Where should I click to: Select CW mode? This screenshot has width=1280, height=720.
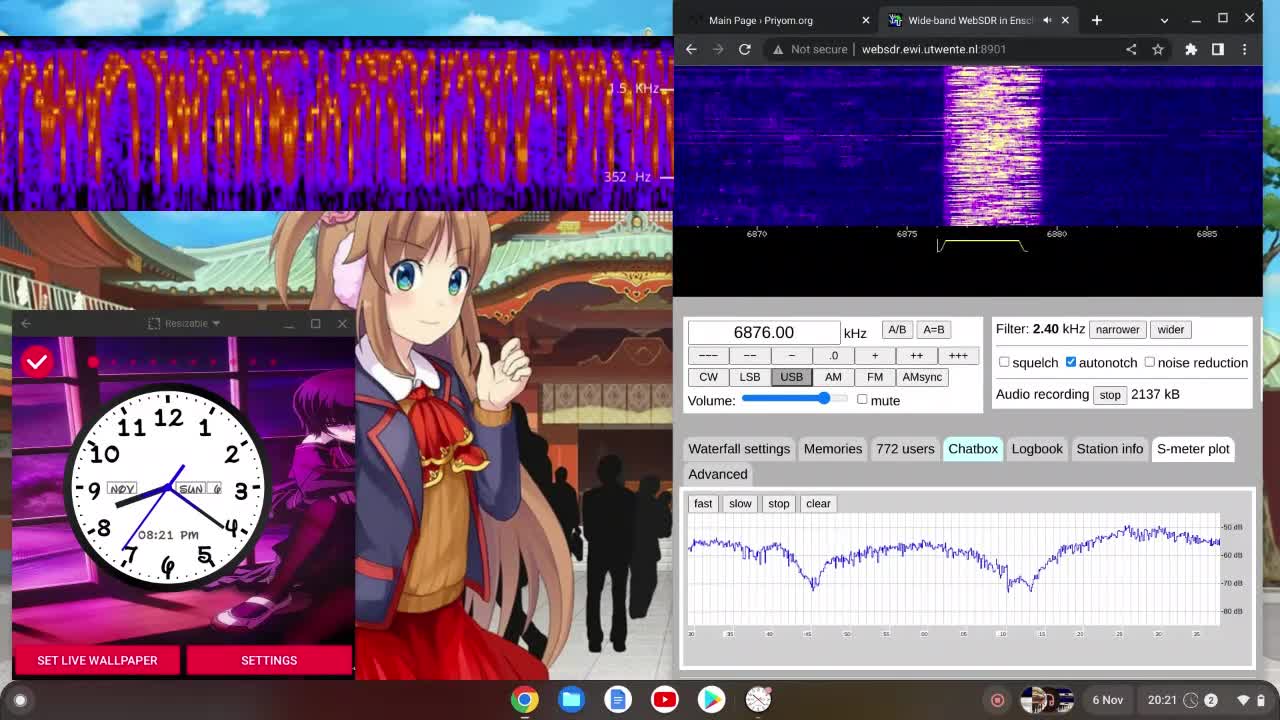708,377
